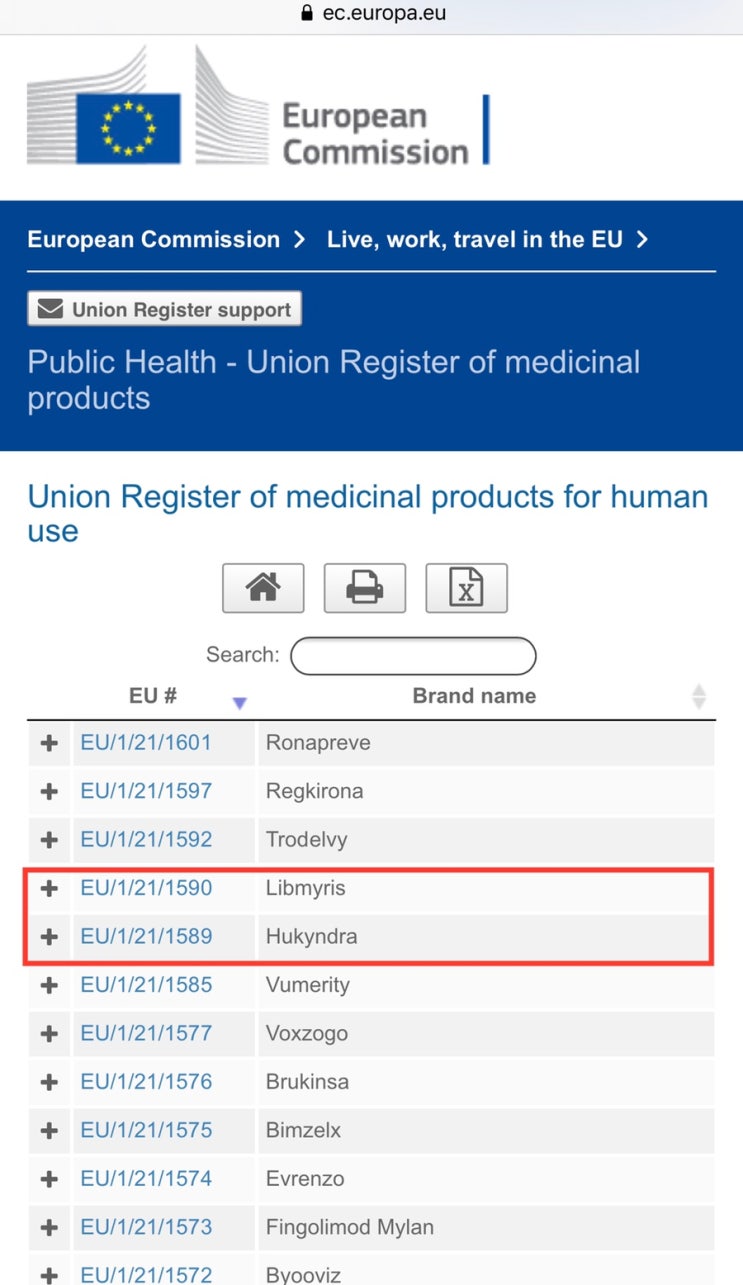743x1285 pixels.
Task: Expand the Fingolimod Mylan row
Action: 49,1228
